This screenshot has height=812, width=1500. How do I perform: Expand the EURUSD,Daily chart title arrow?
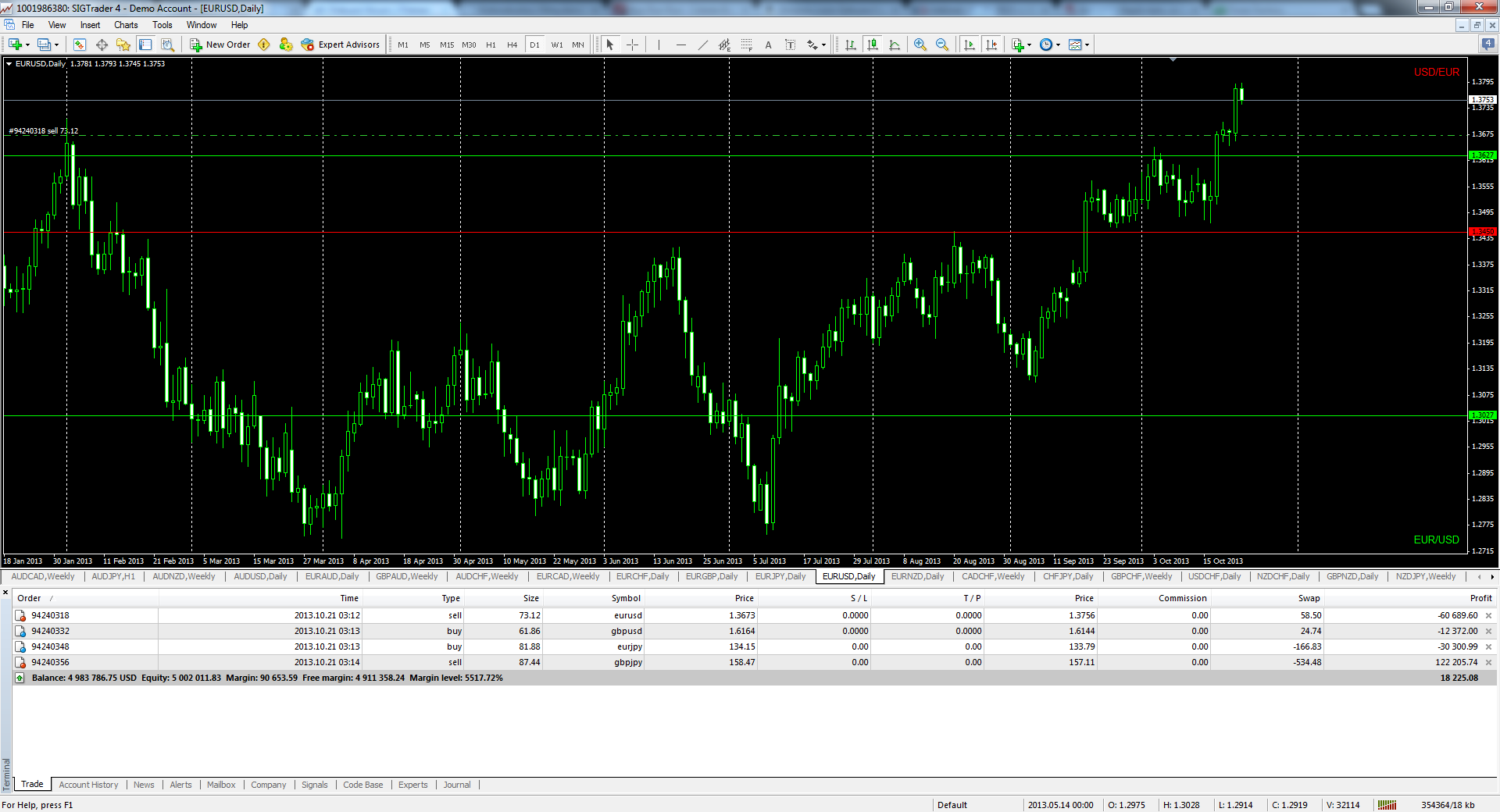[x=9, y=64]
